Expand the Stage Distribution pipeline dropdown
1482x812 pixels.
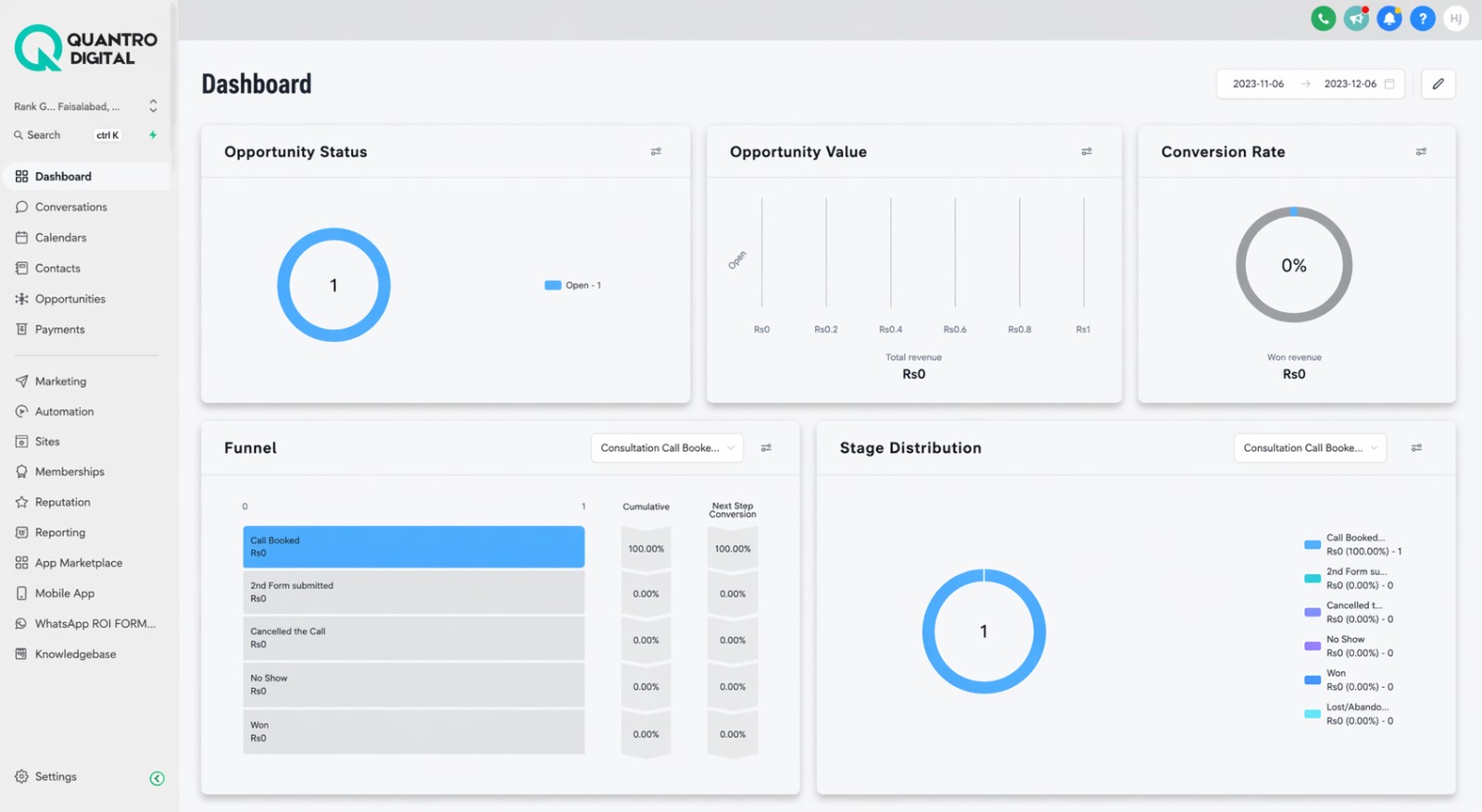1310,448
